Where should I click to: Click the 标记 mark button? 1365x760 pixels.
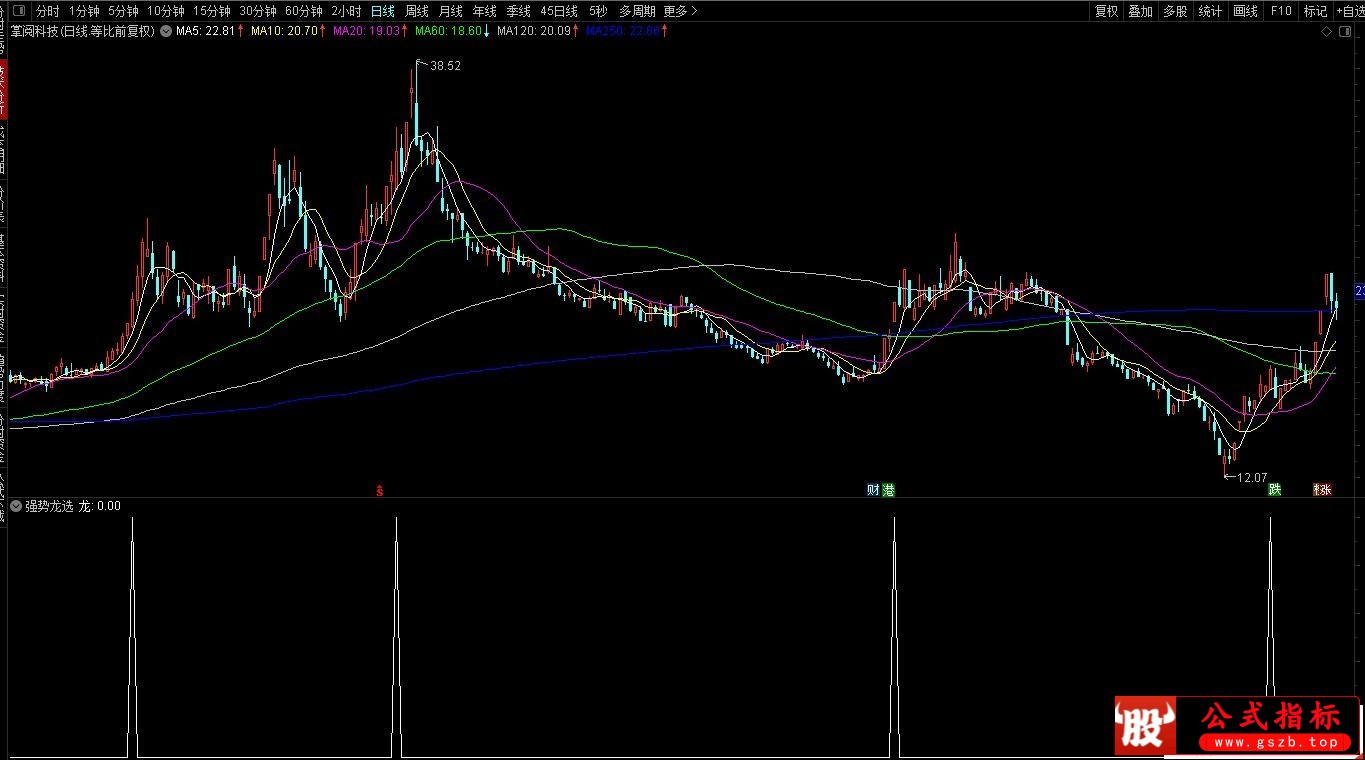[1315, 11]
